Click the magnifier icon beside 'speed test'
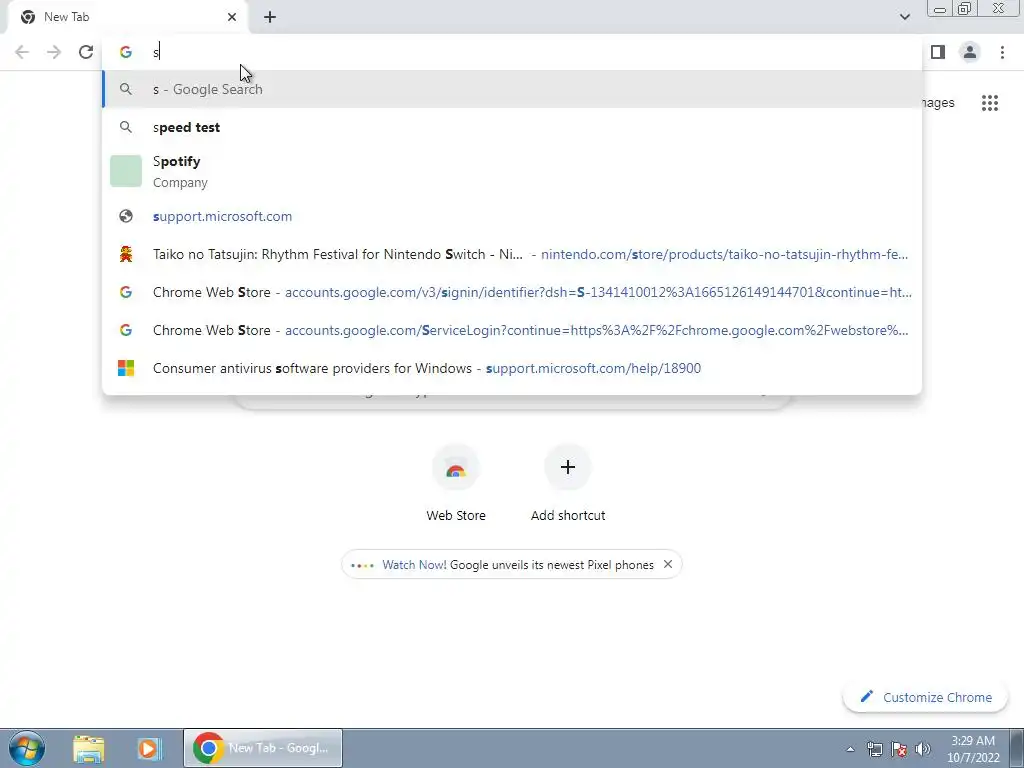The image size is (1024, 768). (x=126, y=127)
